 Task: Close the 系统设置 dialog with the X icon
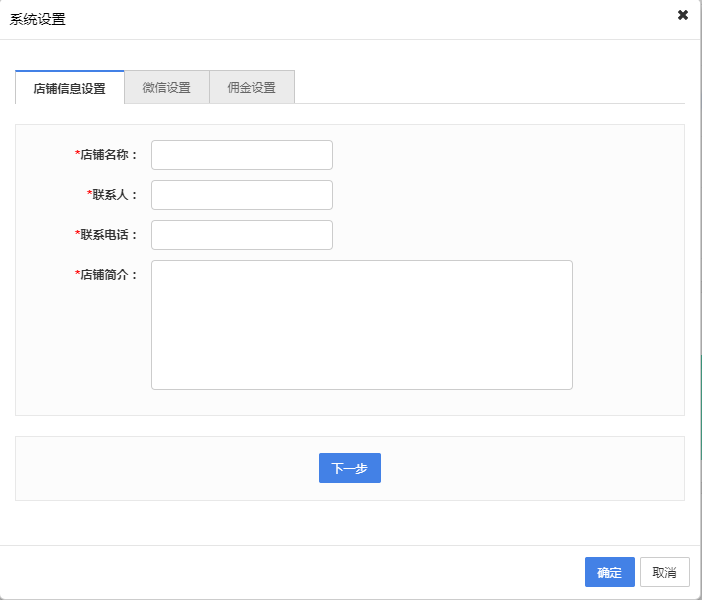(x=683, y=15)
